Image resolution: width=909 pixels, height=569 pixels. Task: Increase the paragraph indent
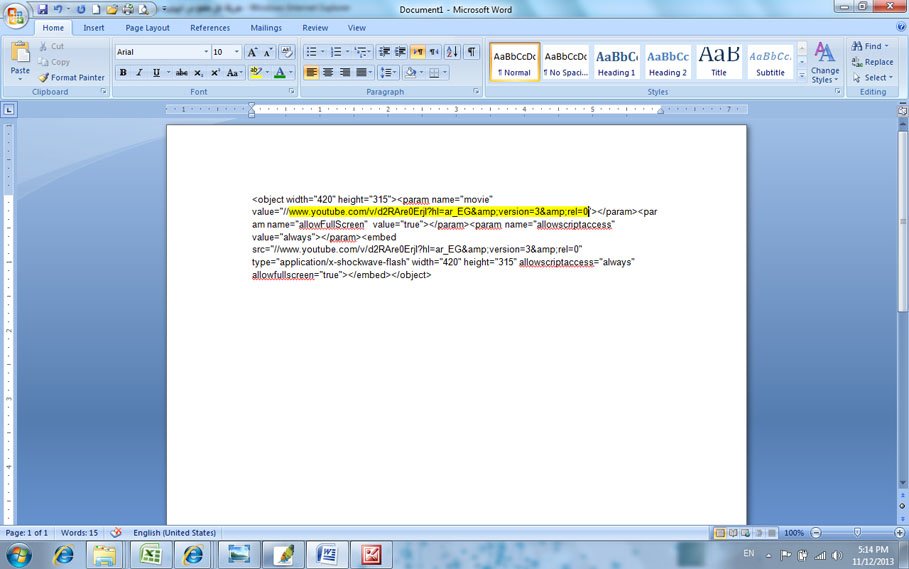(400, 52)
